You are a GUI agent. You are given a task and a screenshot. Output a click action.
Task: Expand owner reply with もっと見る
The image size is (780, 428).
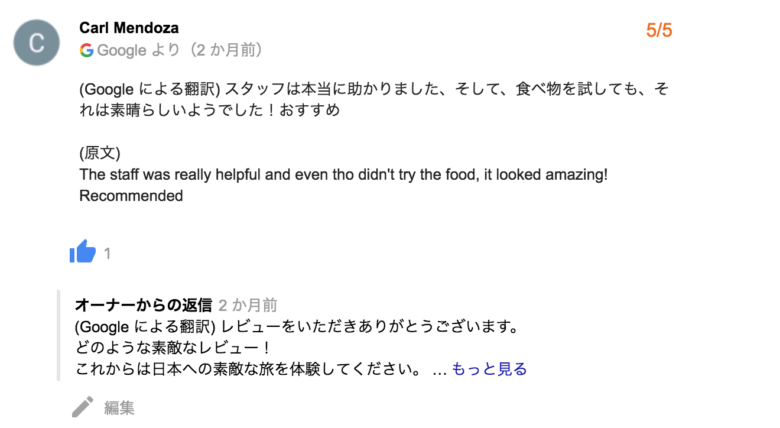pyautogui.click(x=489, y=369)
